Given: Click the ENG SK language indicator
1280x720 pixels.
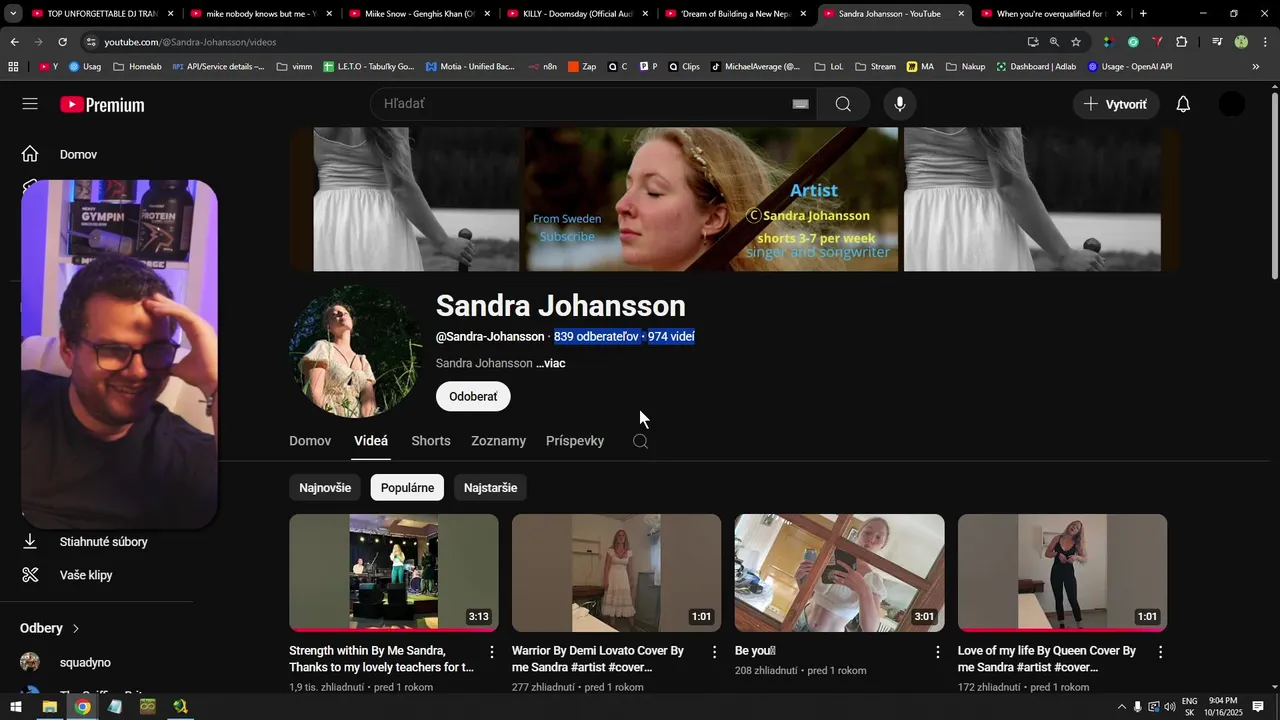Looking at the screenshot, I should tap(1189, 707).
